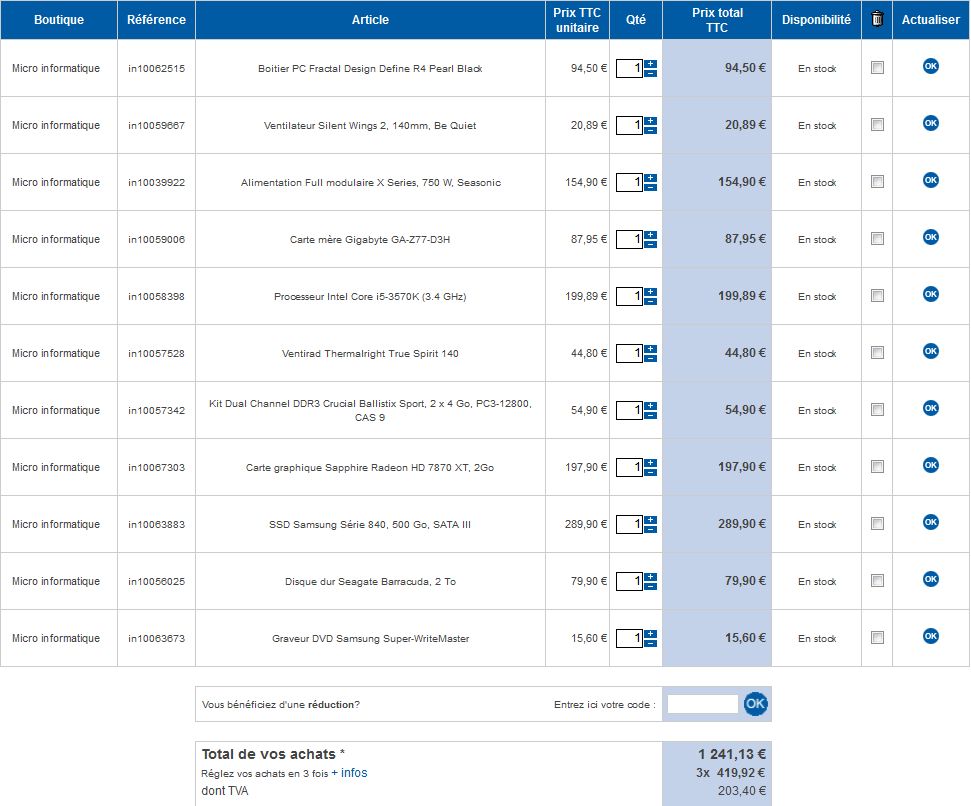Click the Article column header
971x806 pixels.
tap(370, 20)
